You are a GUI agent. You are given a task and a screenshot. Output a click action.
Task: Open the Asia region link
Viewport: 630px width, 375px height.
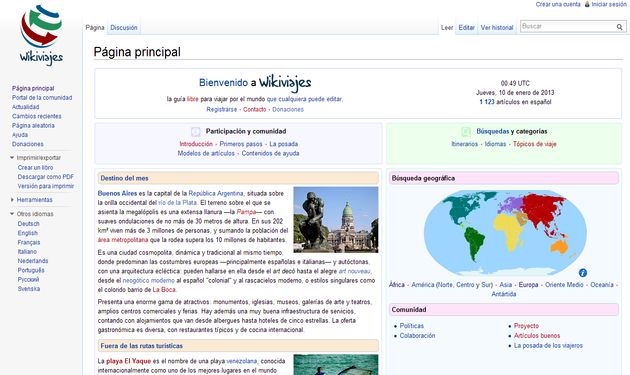tap(505, 285)
